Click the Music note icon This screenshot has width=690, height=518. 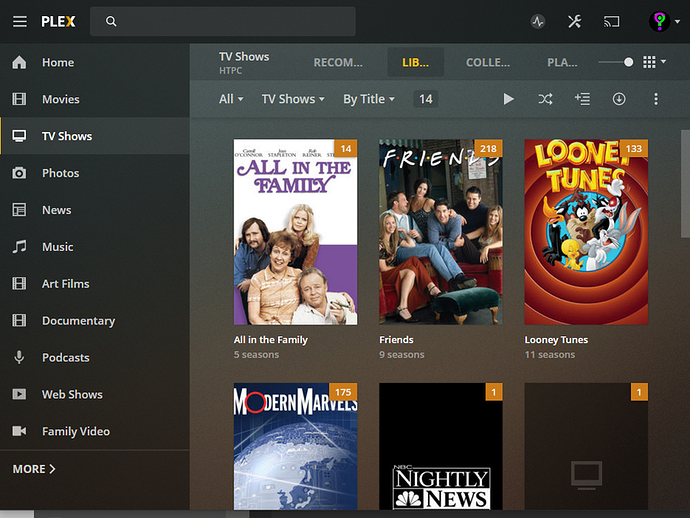tap(19, 246)
